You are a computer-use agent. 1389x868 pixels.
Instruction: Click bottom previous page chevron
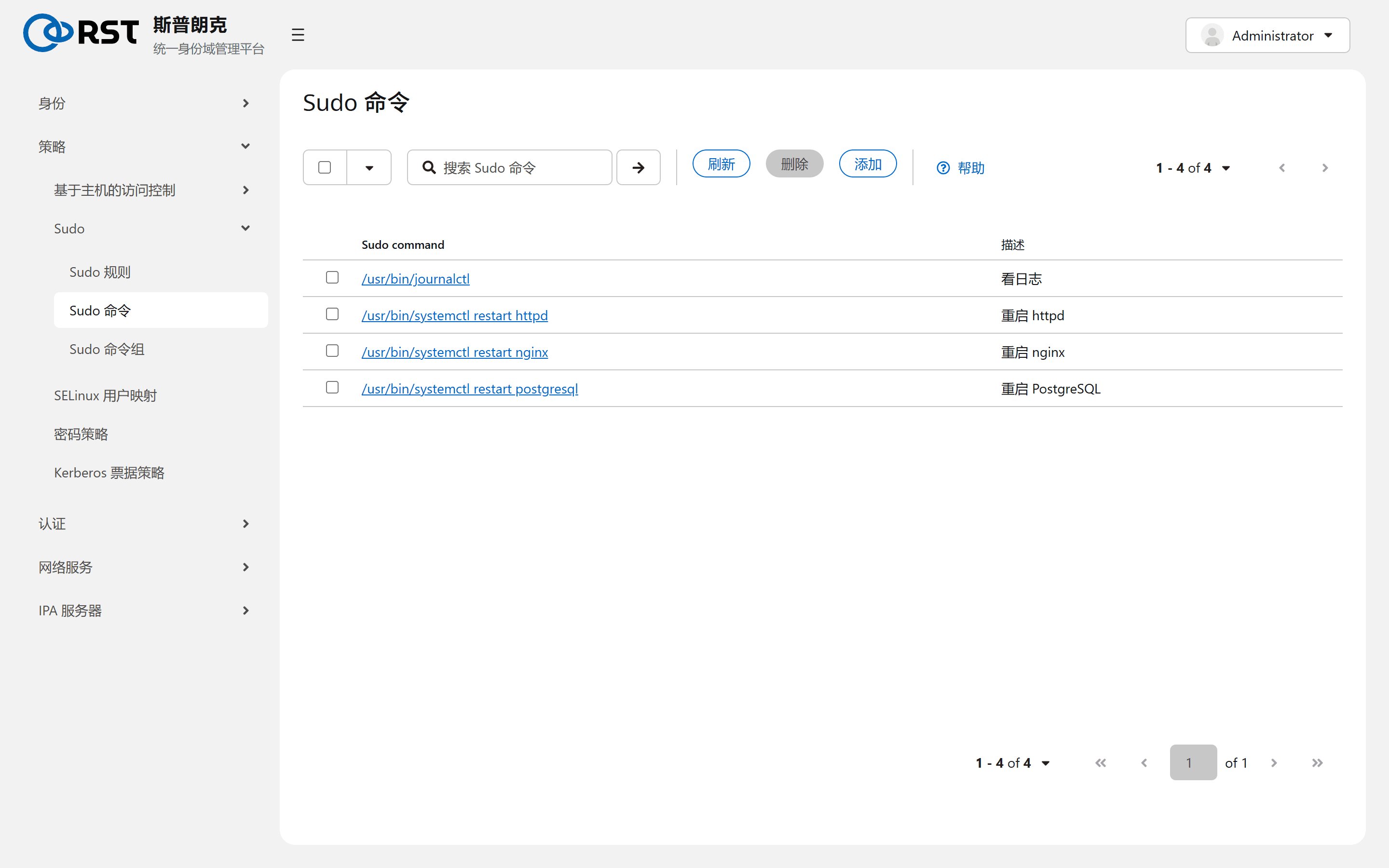pyautogui.click(x=1144, y=763)
